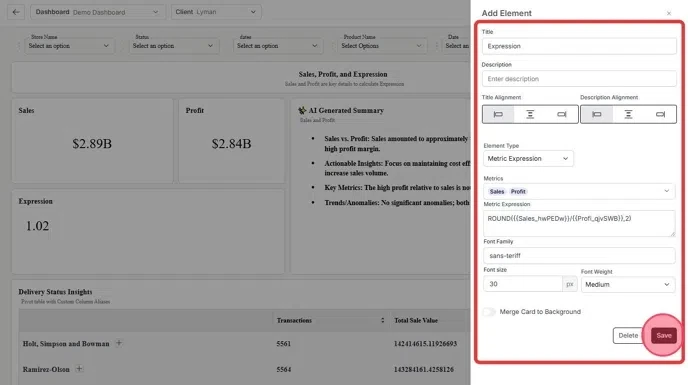688x385 pixels.
Task: Edit the Font Family field
Action: pos(579,255)
